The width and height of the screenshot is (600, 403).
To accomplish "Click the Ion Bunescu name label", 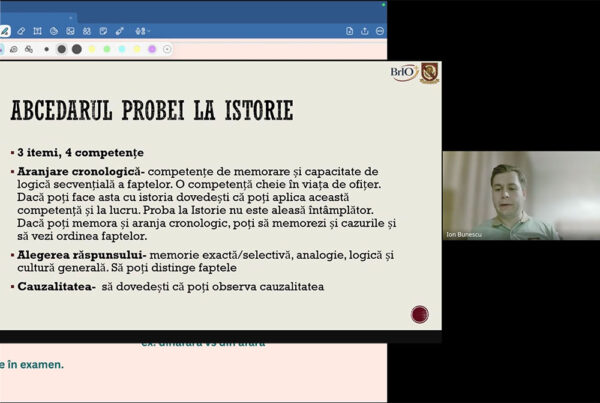I will click(x=464, y=235).
